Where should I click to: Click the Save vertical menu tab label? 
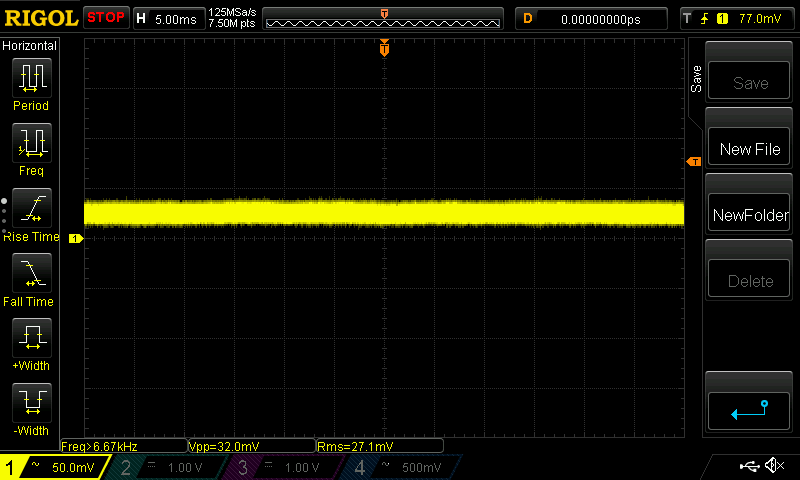(x=696, y=79)
